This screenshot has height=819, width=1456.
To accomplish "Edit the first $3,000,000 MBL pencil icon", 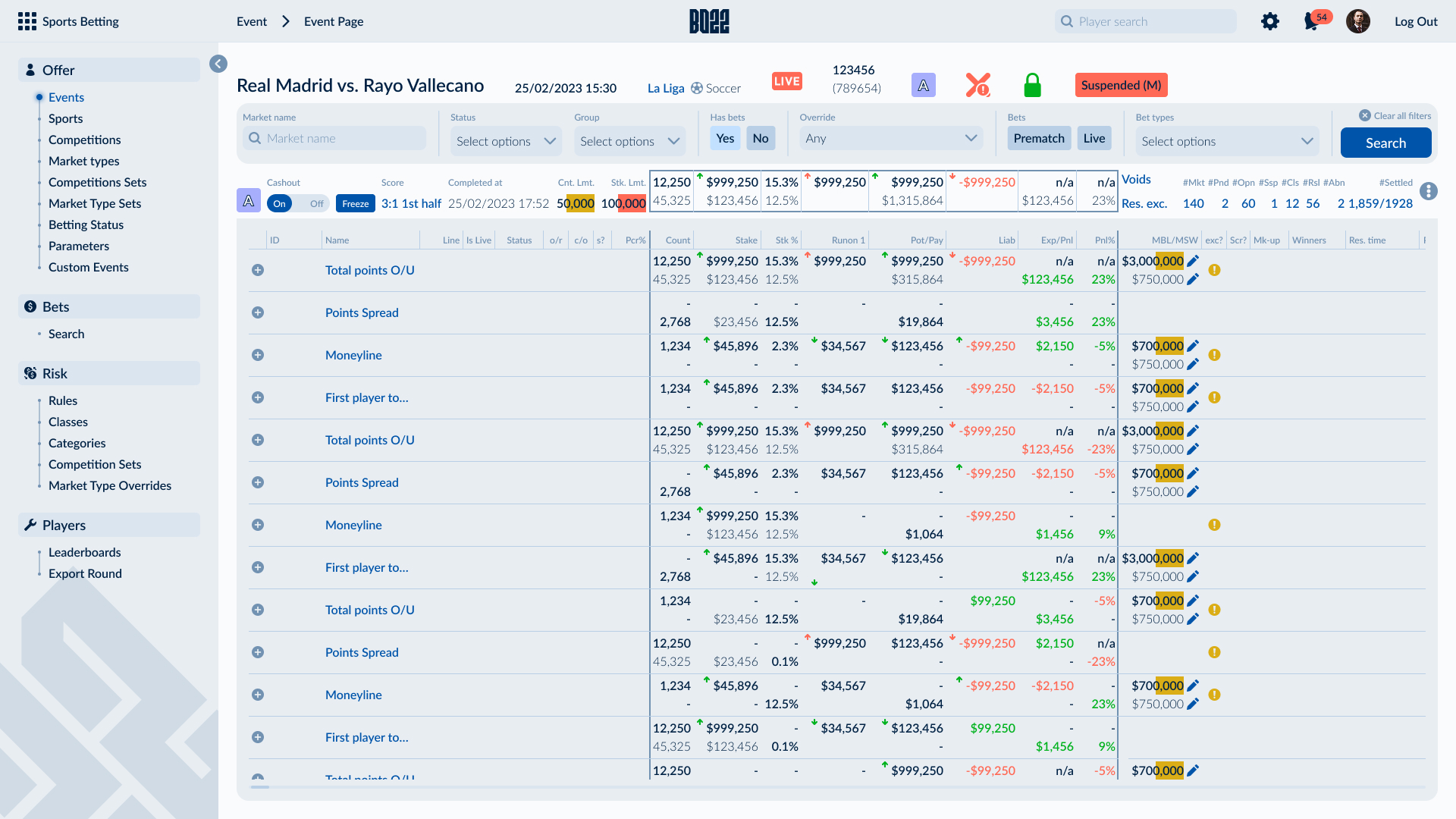I will coord(1193,261).
